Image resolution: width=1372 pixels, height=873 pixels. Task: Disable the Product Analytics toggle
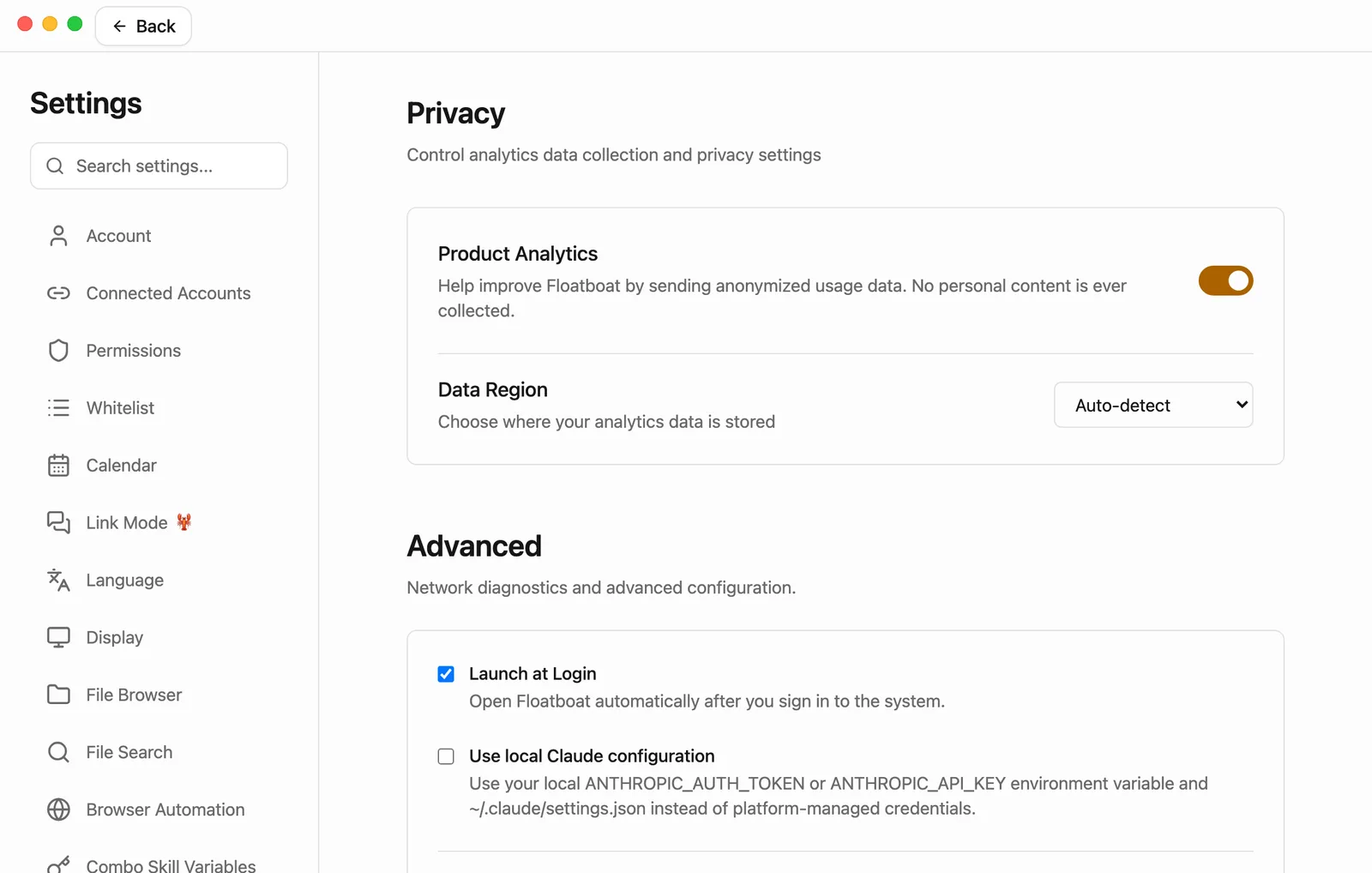(x=1225, y=280)
